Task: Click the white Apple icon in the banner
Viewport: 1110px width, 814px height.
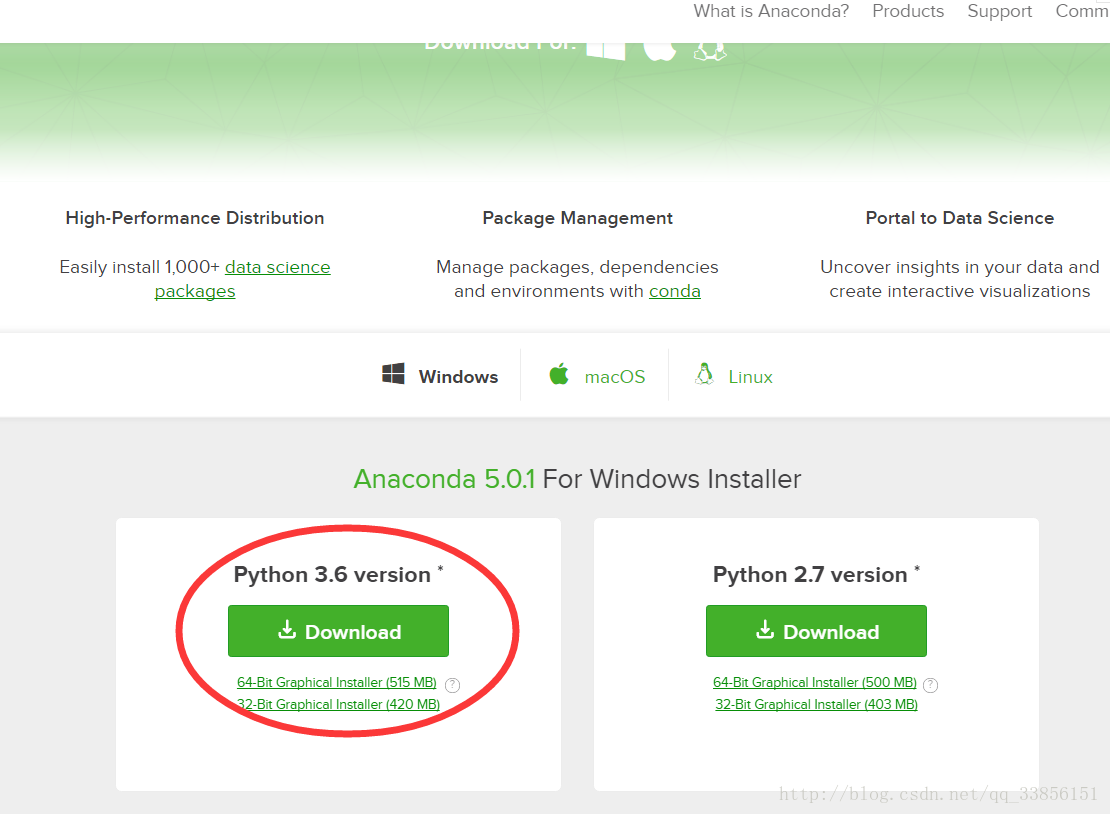Action: [660, 52]
